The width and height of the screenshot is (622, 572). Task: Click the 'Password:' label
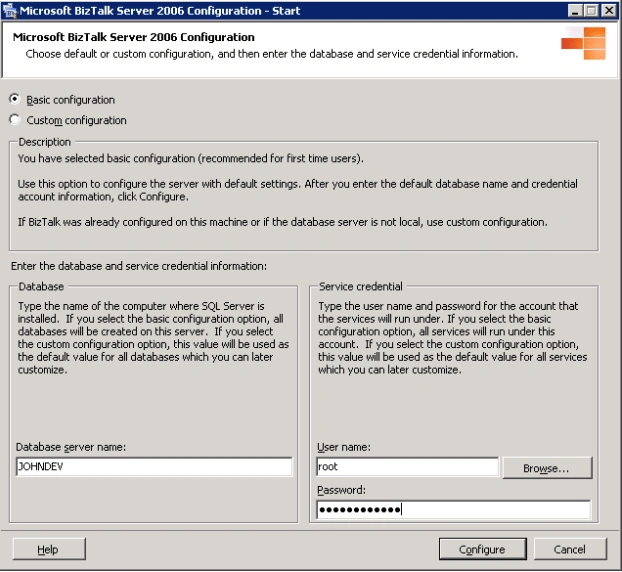[x=342, y=490]
